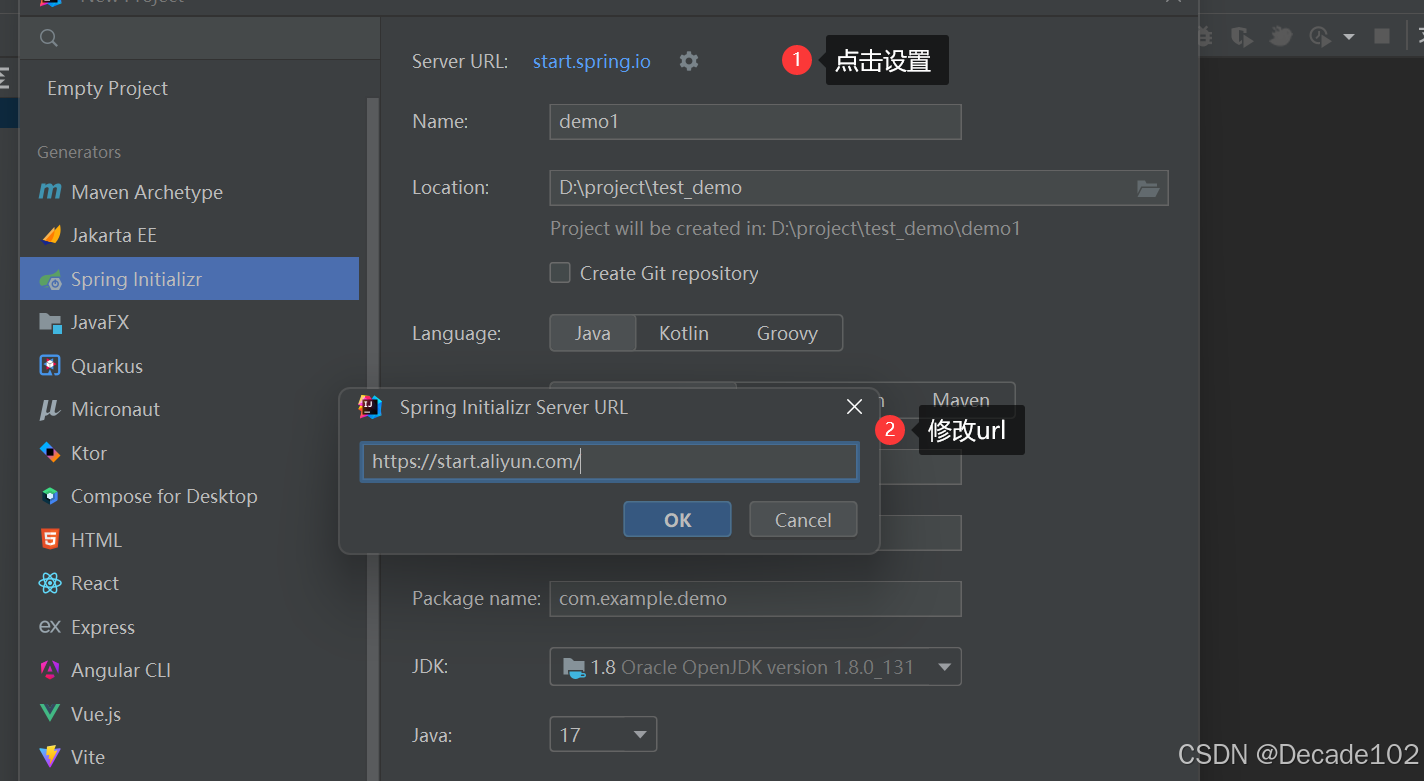Click the Ktor logo icon
1424x781 pixels.
[x=50, y=453]
